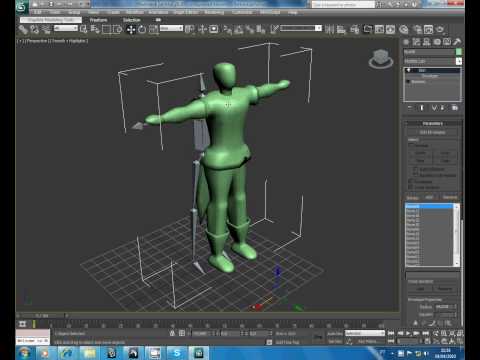Open the Utilities hammer panel tab
The width and height of the screenshot is (480, 360).
[x=457, y=42]
